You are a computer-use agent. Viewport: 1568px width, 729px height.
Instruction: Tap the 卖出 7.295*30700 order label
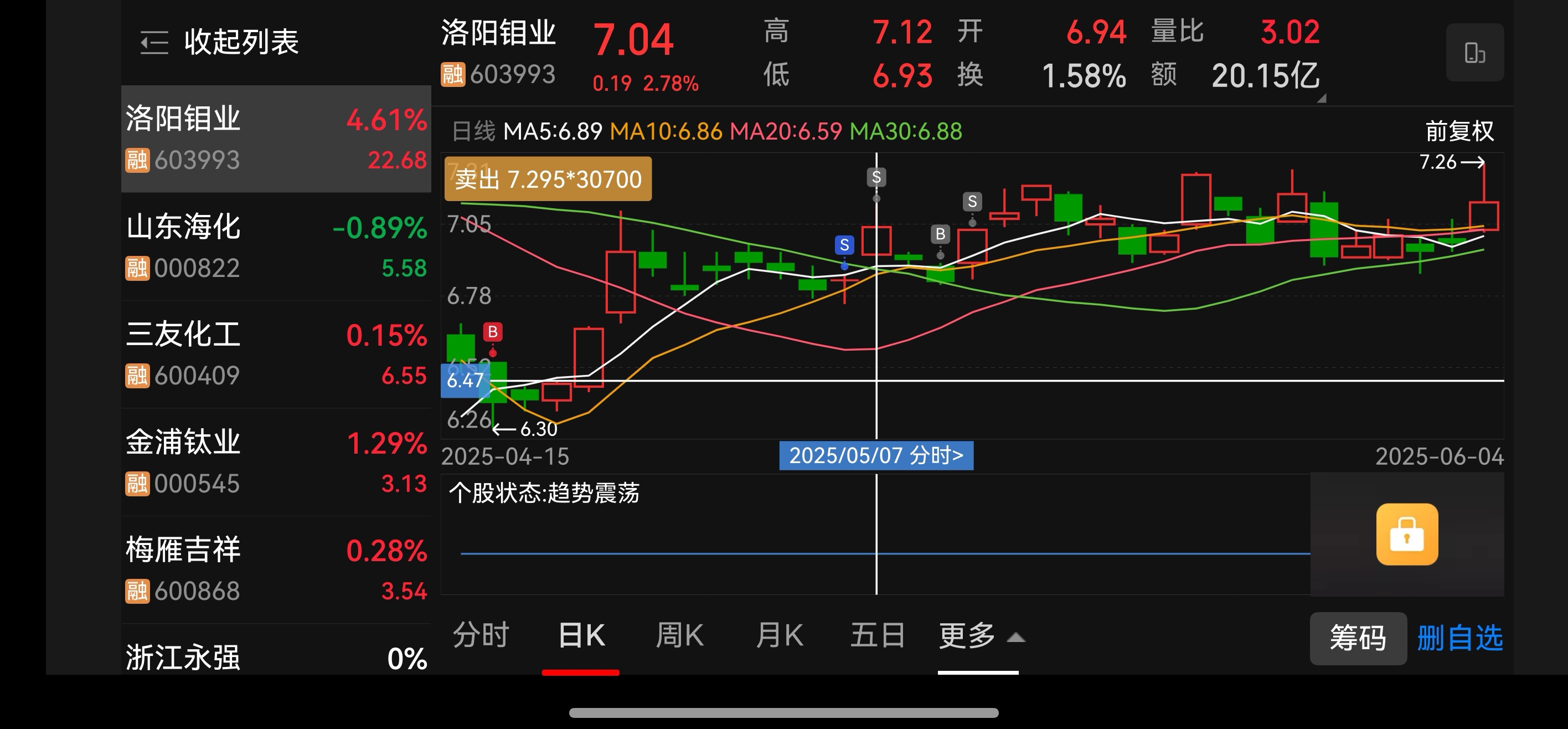pyautogui.click(x=548, y=179)
